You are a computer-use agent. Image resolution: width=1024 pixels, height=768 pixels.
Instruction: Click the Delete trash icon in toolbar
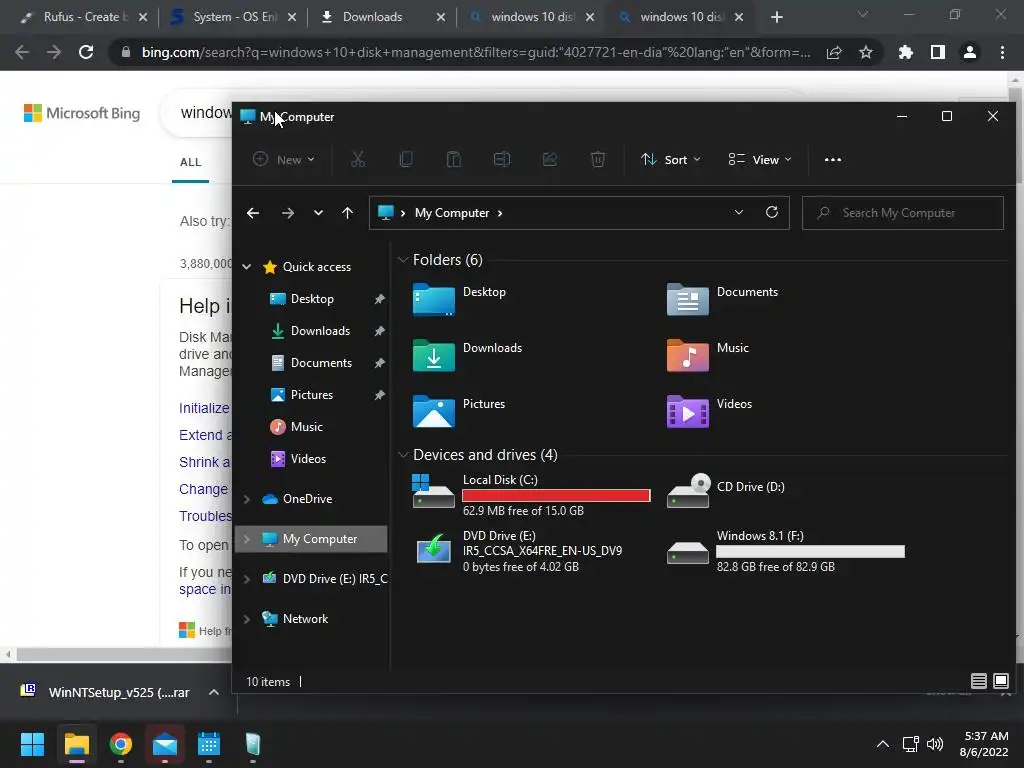click(598, 159)
